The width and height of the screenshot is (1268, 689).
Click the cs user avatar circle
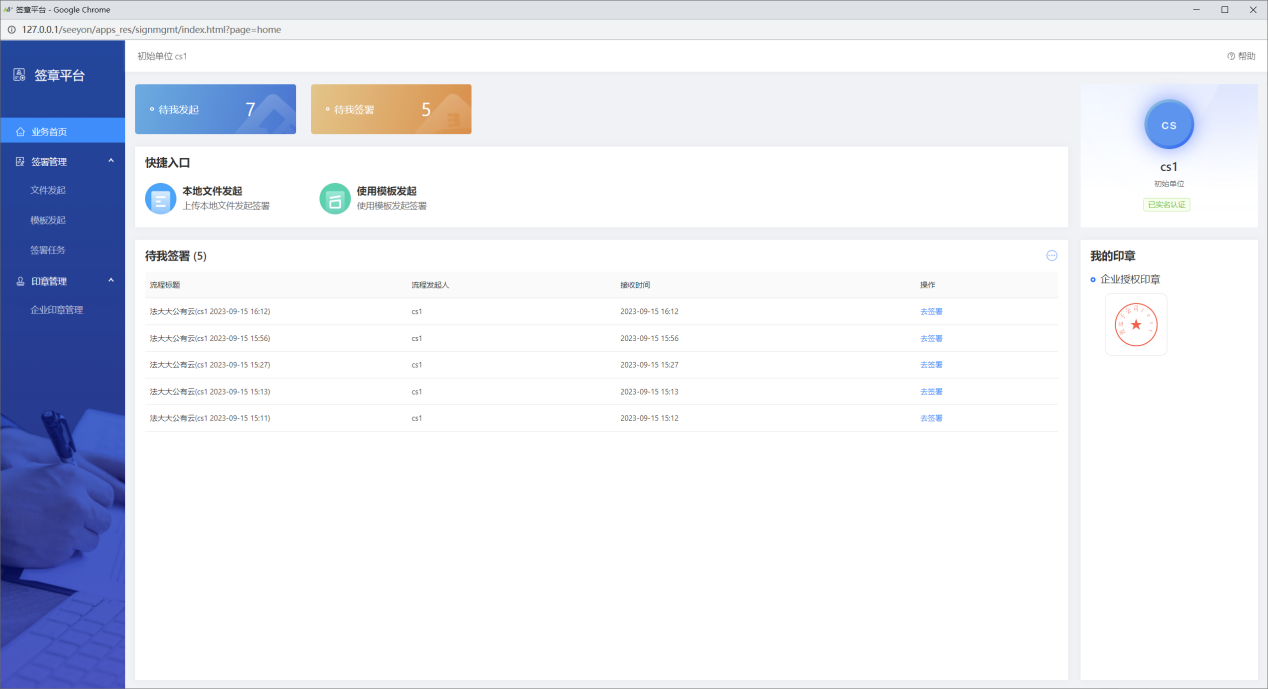click(1168, 125)
